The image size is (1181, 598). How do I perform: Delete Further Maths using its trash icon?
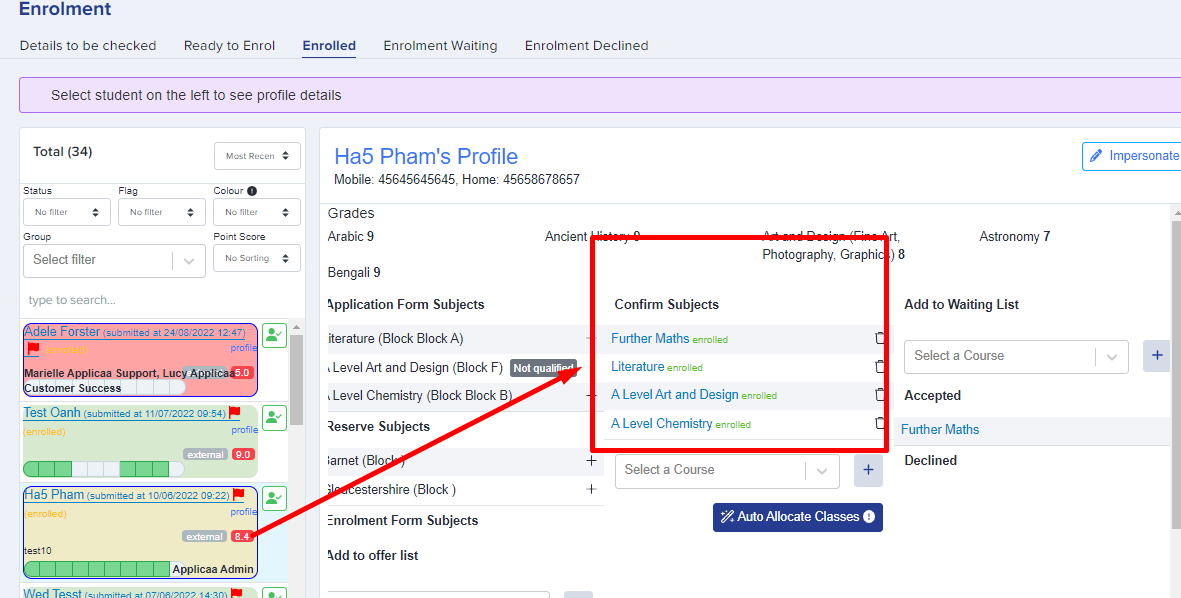point(879,338)
